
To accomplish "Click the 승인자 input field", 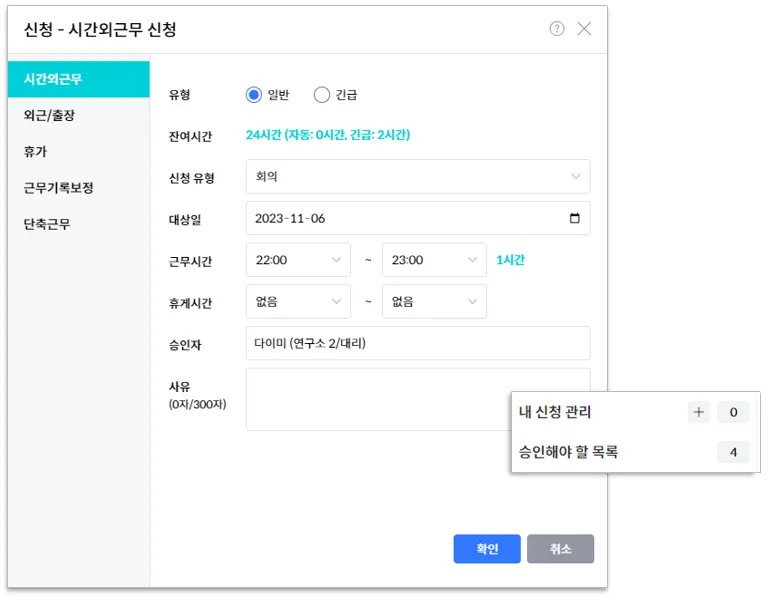I will tap(417, 343).
